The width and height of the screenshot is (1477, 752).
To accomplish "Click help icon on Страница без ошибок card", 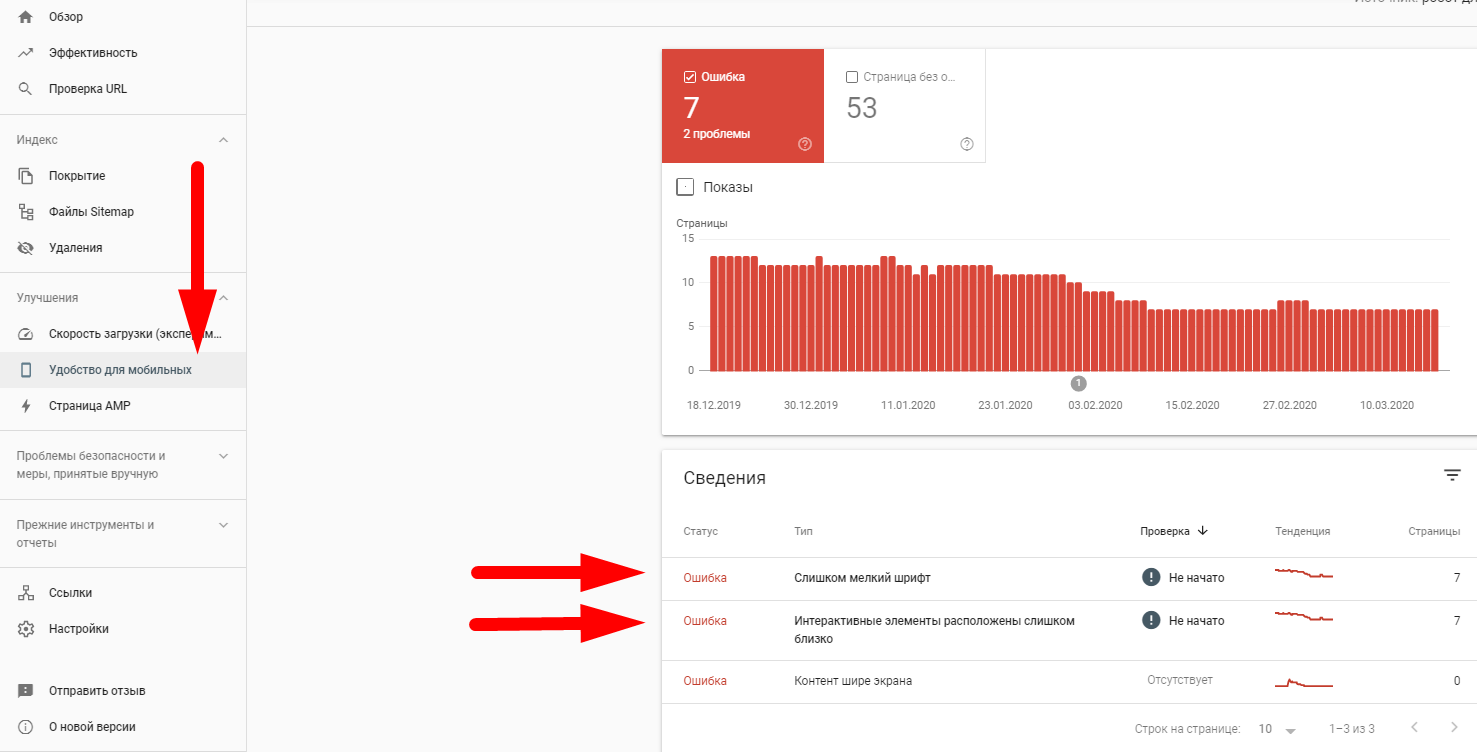I will 967,144.
